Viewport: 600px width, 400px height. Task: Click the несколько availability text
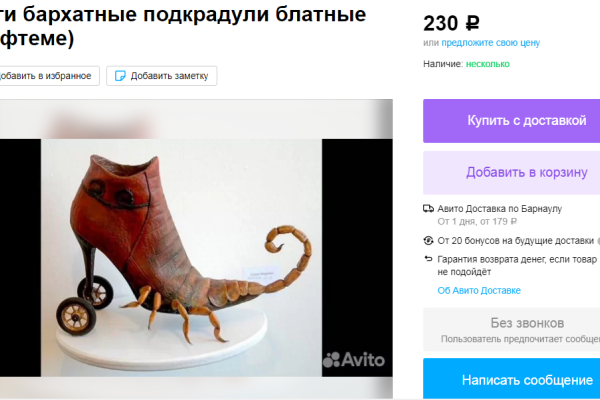pos(488,64)
